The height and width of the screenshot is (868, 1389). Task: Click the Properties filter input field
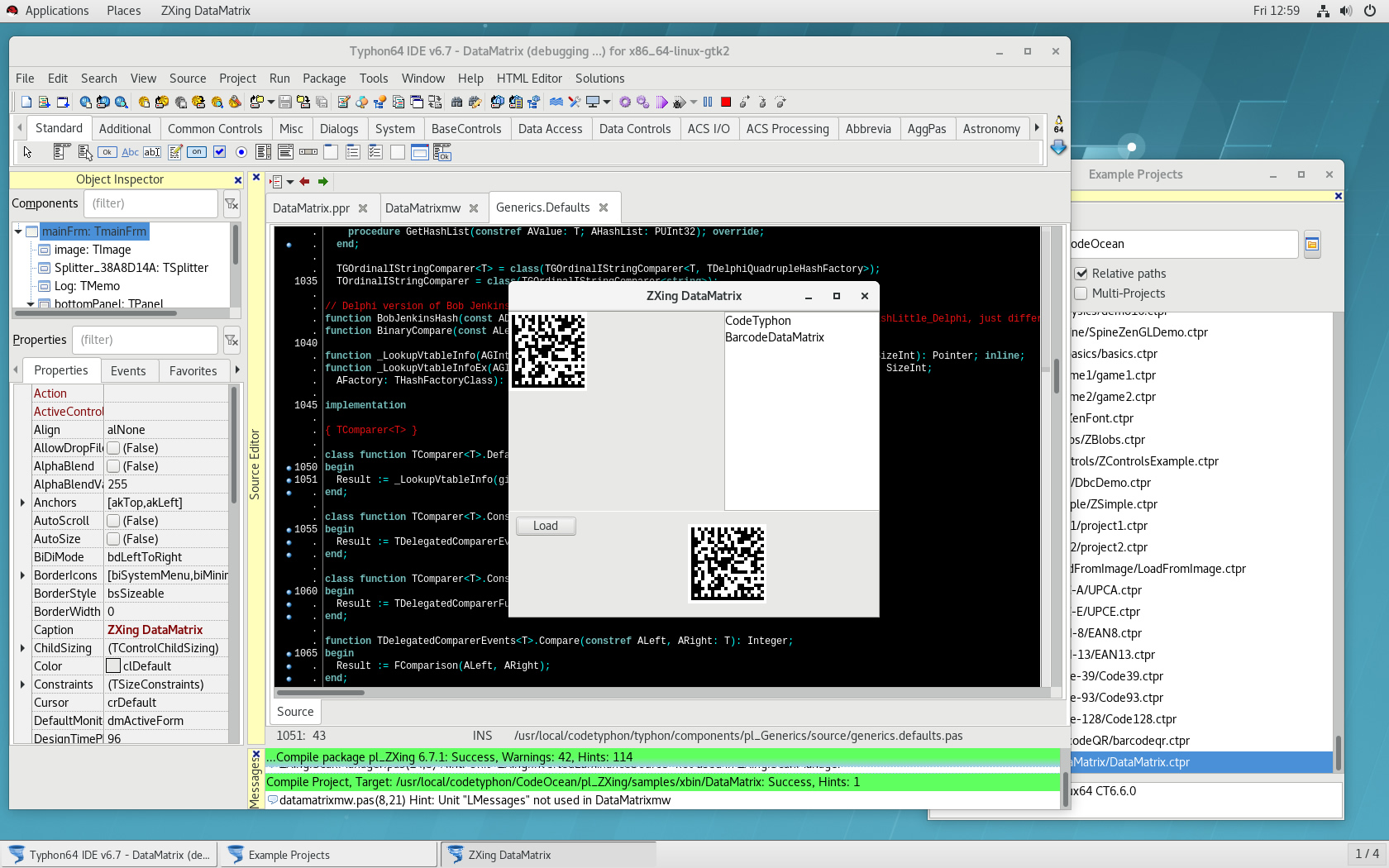[x=146, y=340]
